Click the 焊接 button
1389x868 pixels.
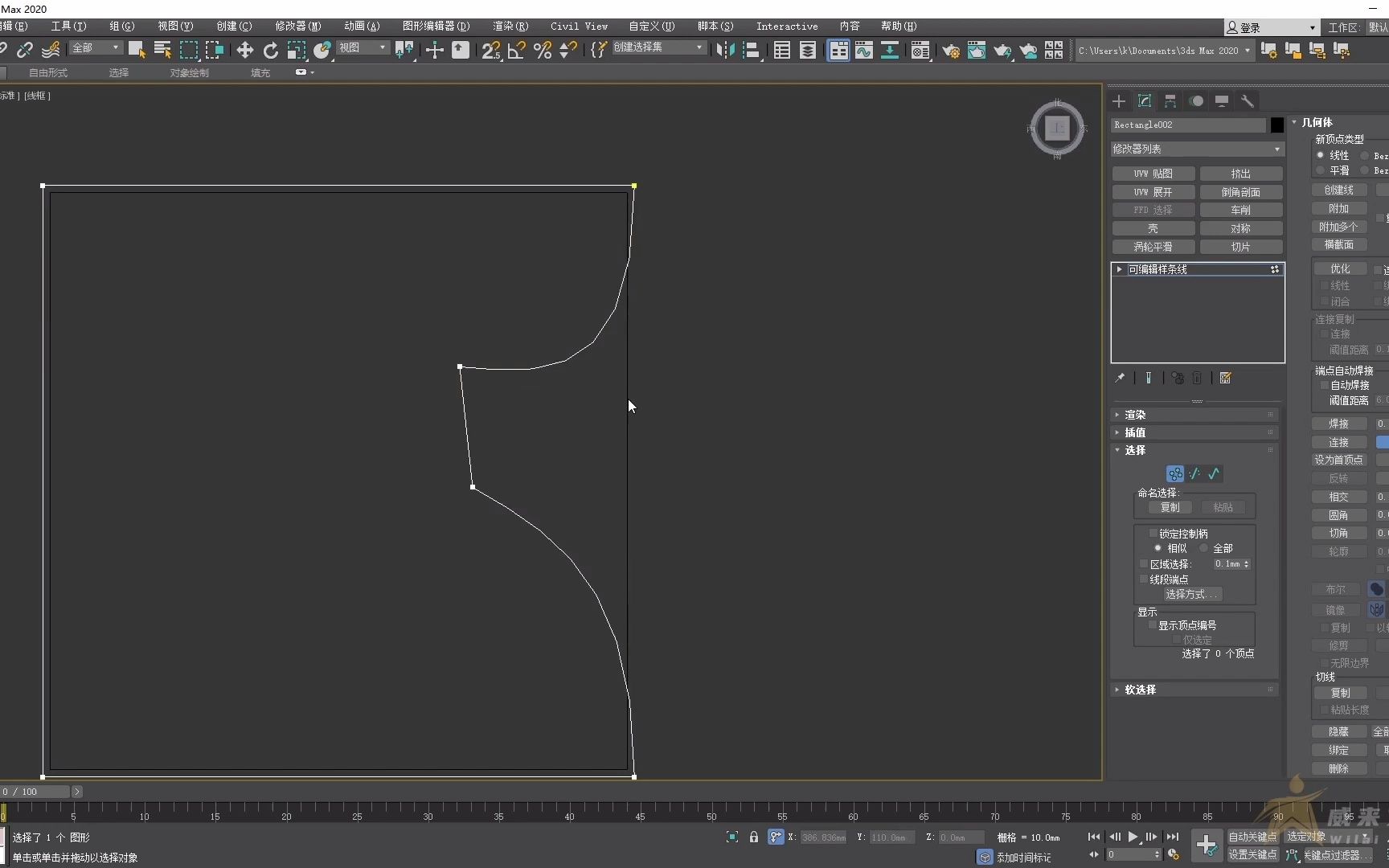tap(1338, 424)
